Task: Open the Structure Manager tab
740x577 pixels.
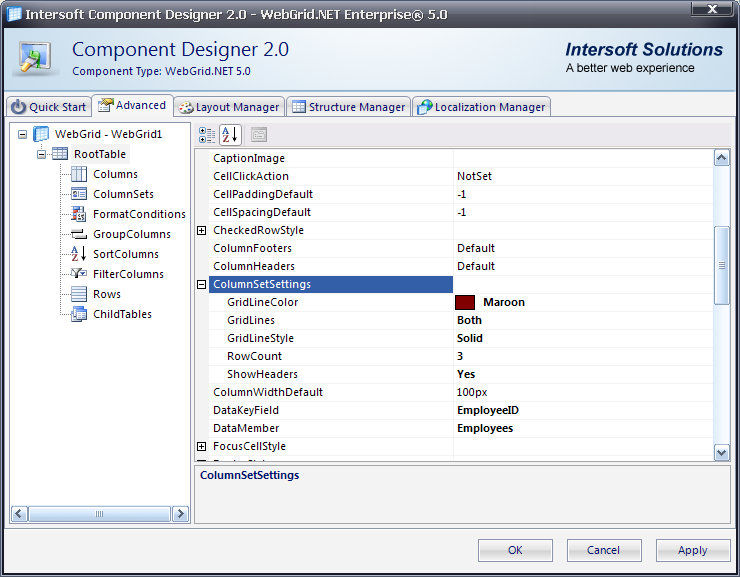Action: (x=348, y=107)
